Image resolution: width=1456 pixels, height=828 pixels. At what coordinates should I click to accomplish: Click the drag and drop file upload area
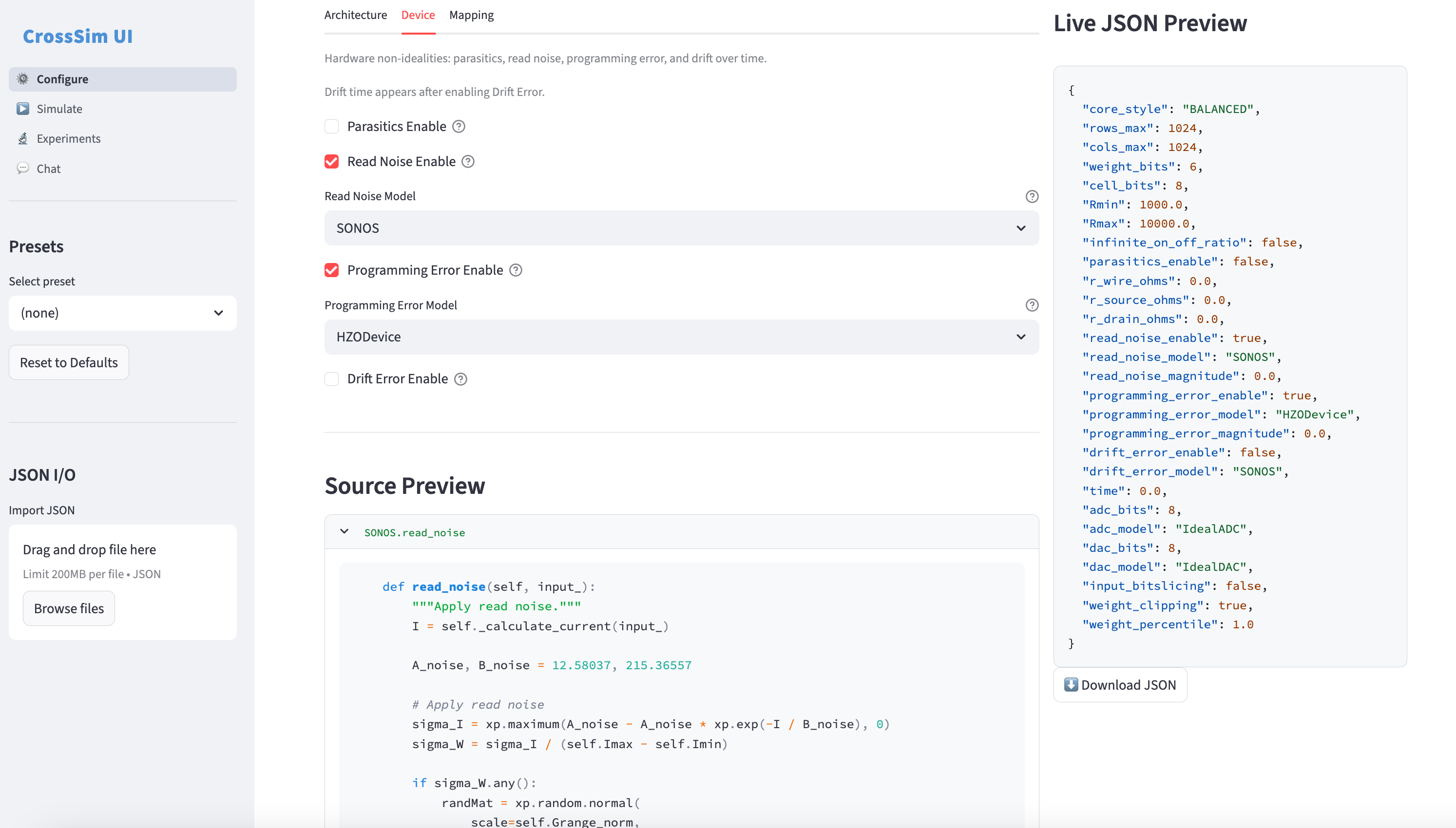click(x=122, y=583)
